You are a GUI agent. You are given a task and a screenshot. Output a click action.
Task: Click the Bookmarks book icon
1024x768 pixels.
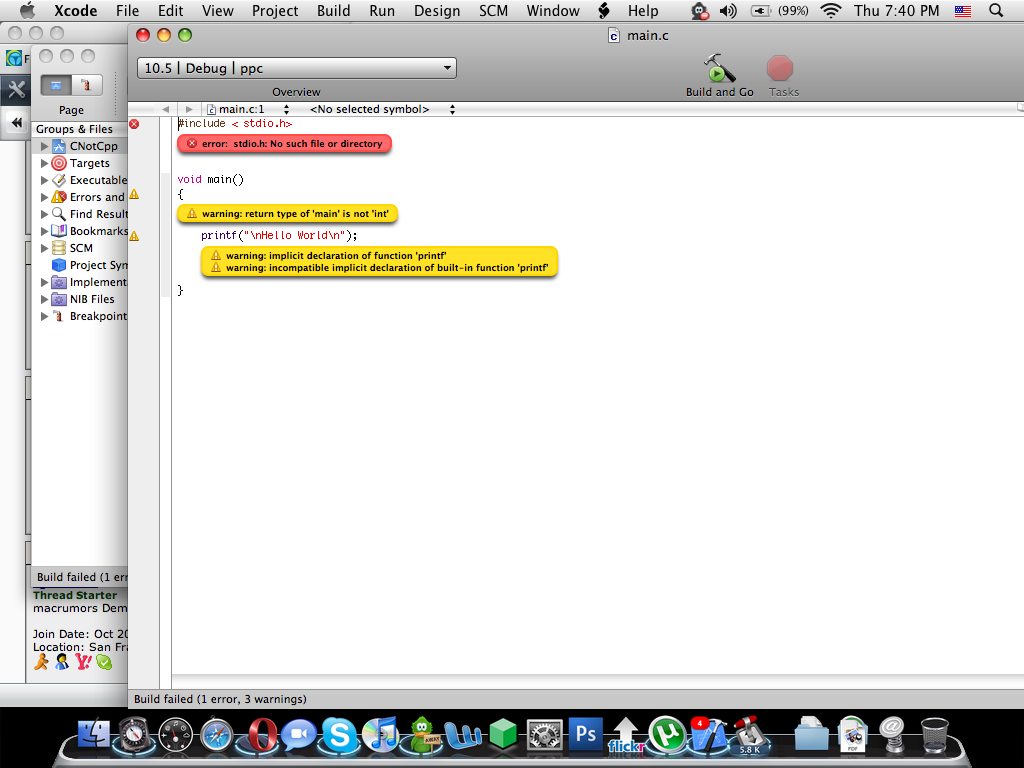tap(59, 231)
